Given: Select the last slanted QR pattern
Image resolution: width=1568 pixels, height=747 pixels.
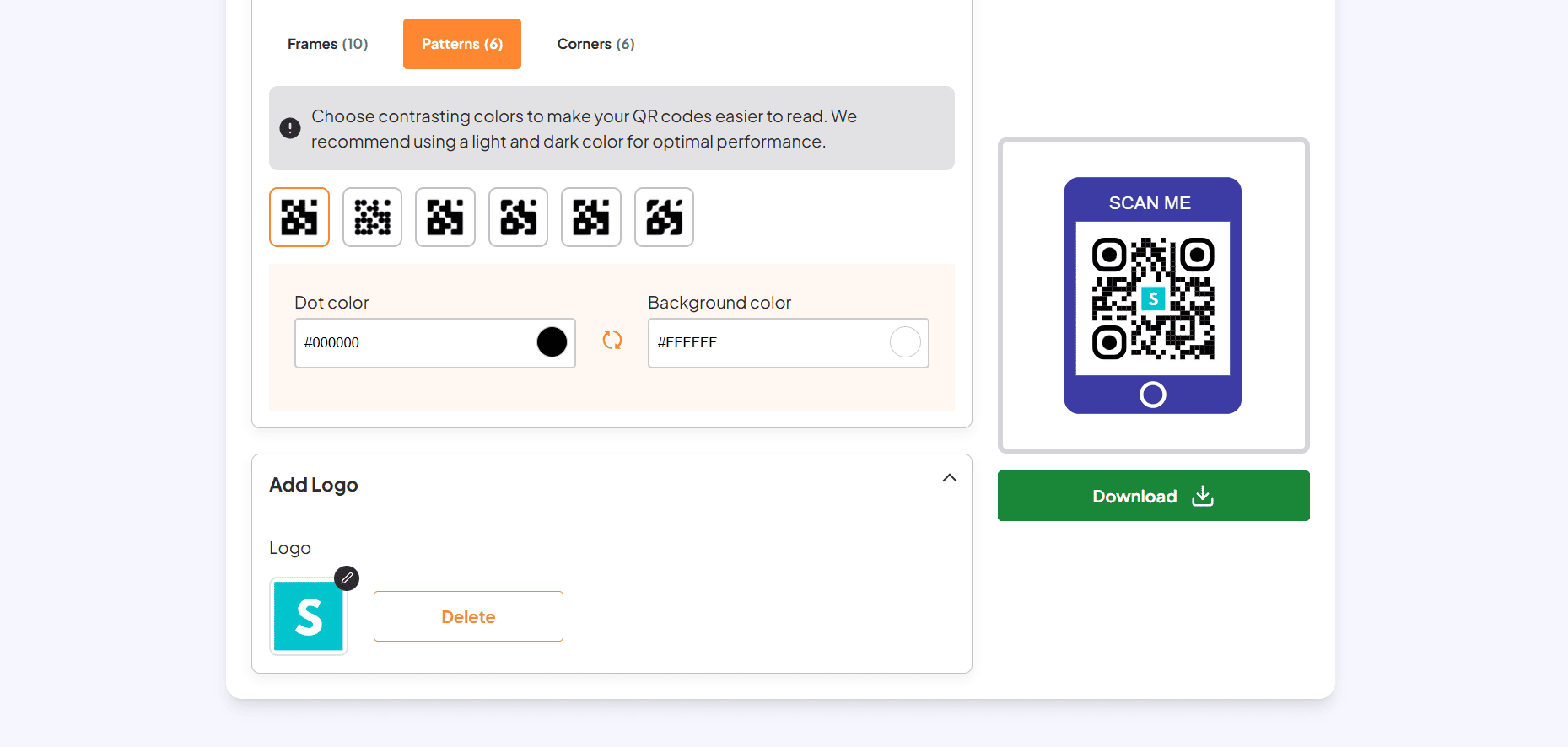Looking at the screenshot, I should 664,217.
